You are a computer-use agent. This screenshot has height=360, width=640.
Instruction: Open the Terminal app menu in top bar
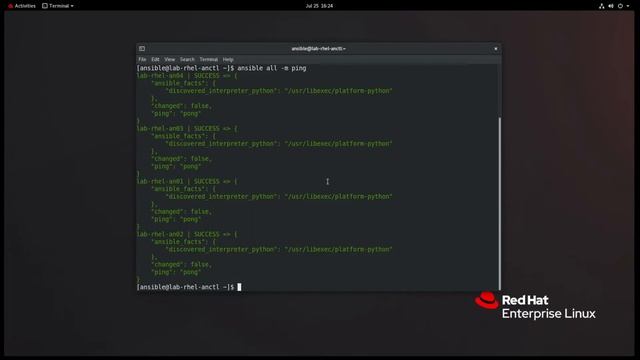coord(58,6)
